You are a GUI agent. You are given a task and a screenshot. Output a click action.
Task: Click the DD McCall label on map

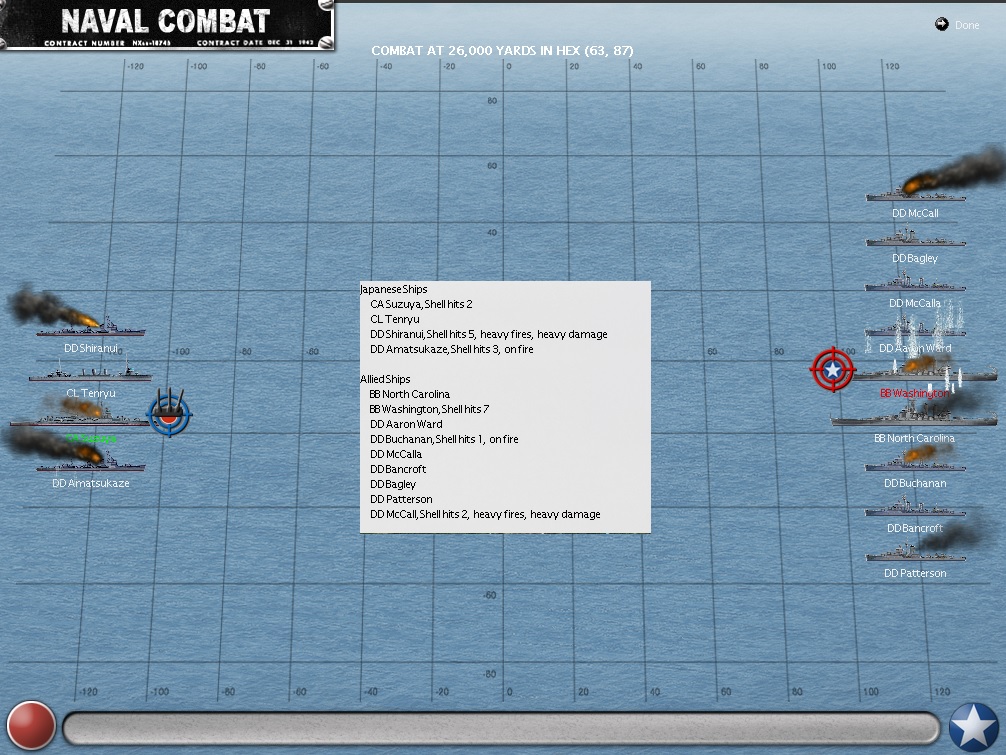(915, 213)
